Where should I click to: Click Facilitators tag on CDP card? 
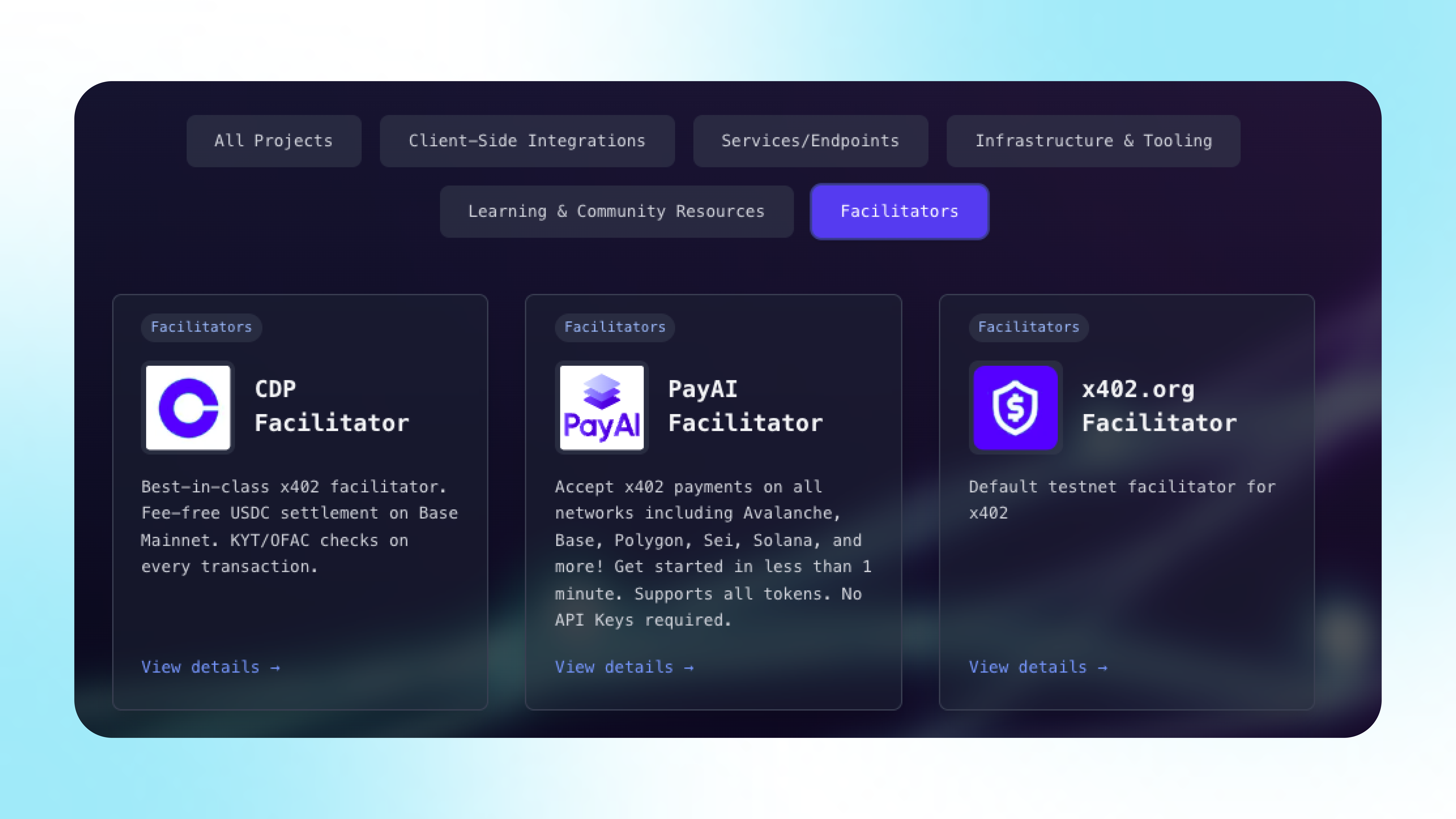coord(201,327)
